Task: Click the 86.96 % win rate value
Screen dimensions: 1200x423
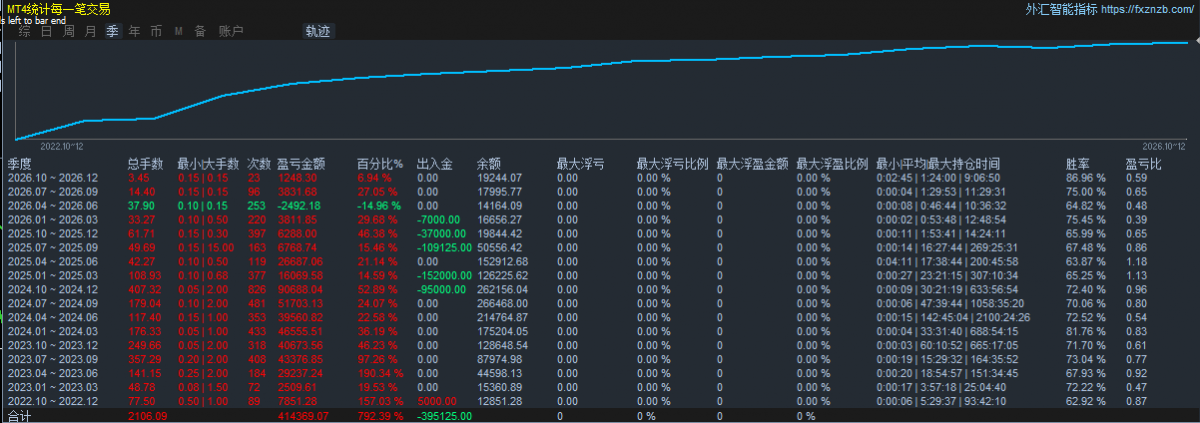Action: 1086,177
